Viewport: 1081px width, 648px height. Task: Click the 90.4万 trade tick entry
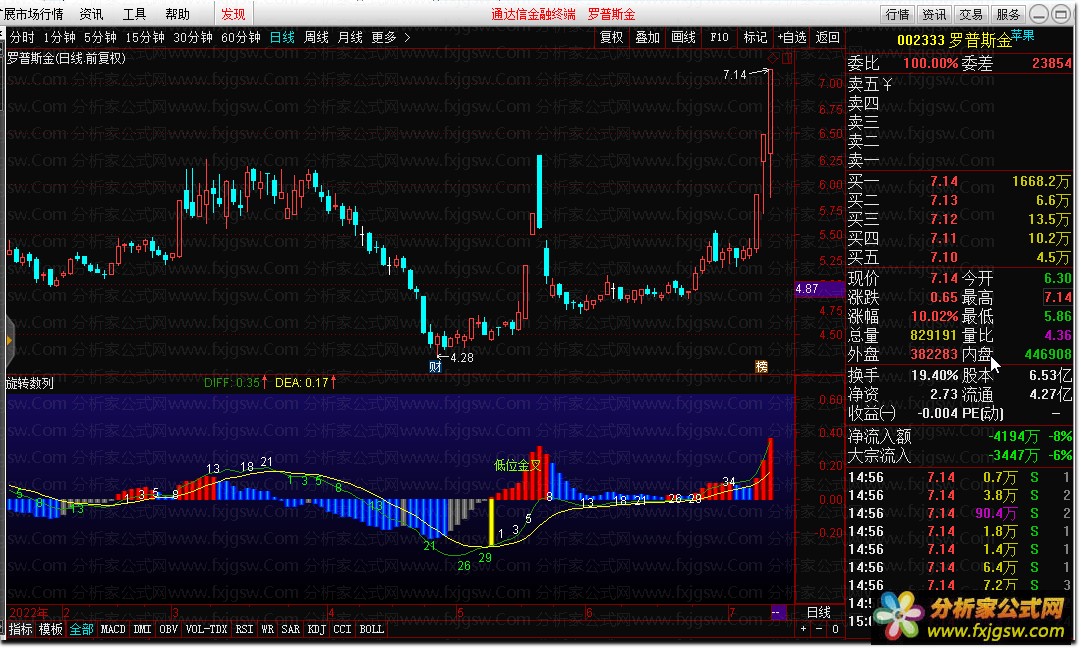point(996,514)
